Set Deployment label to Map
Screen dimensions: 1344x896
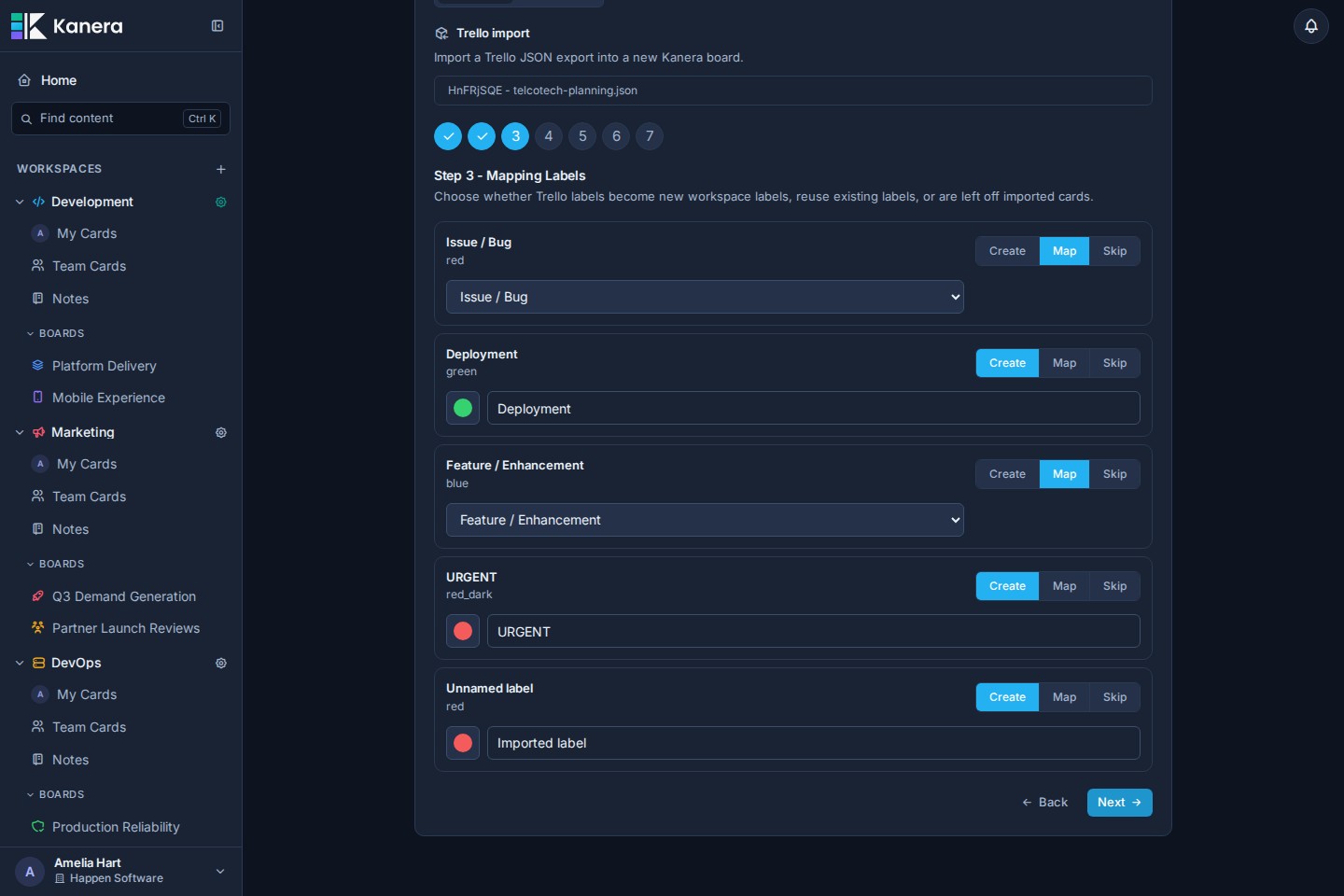(1064, 363)
